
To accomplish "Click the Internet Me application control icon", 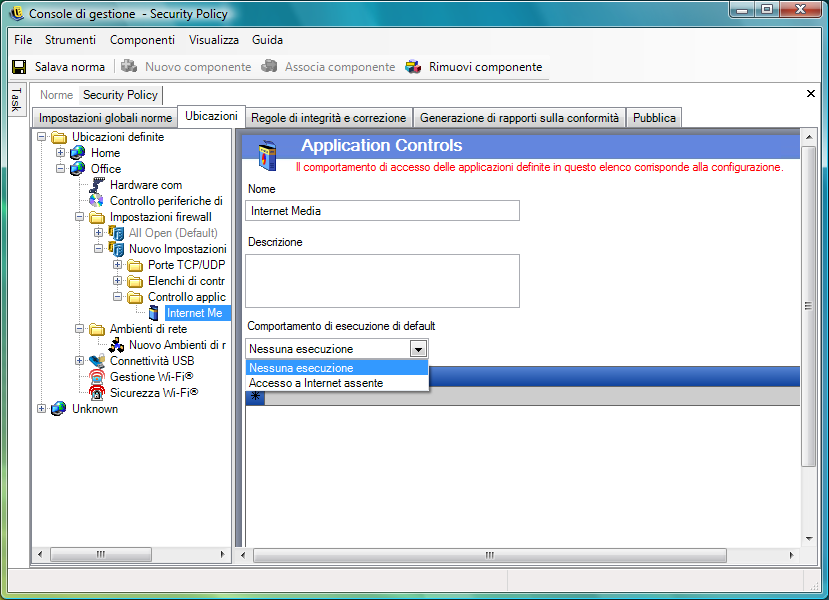I will 154,313.
